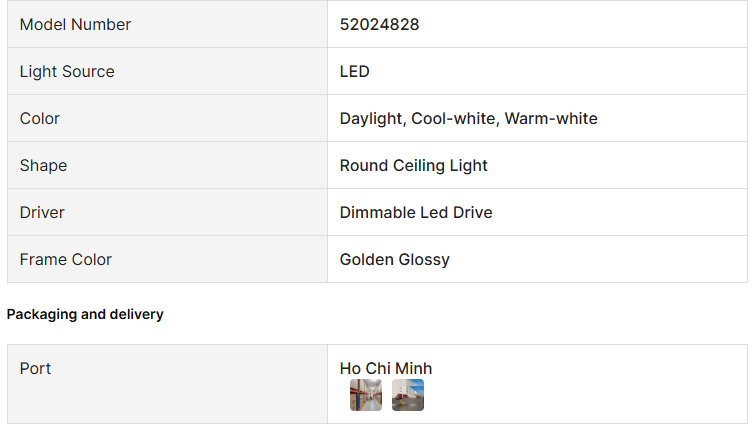
Task: Open the building exterior thumbnail image
Action: (x=408, y=395)
